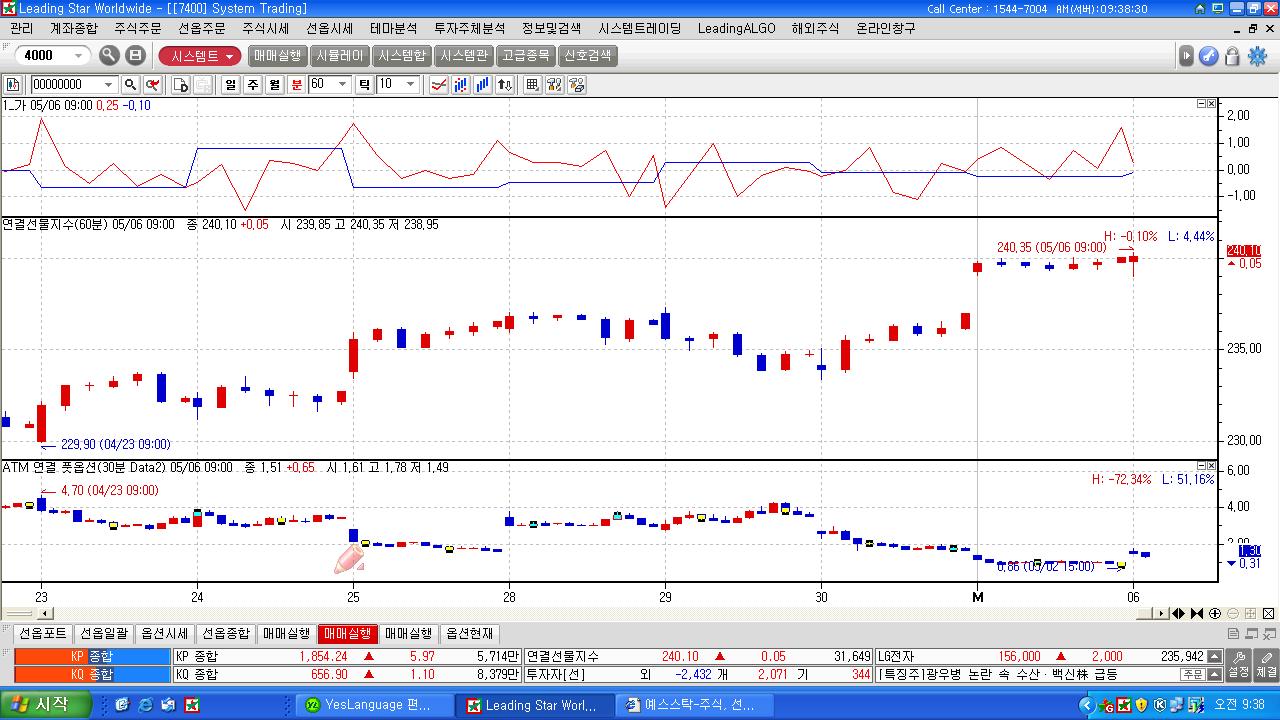The image size is (1280, 720).
Task: Click the 시뮬레이 toolbar button
Action: click(340, 56)
